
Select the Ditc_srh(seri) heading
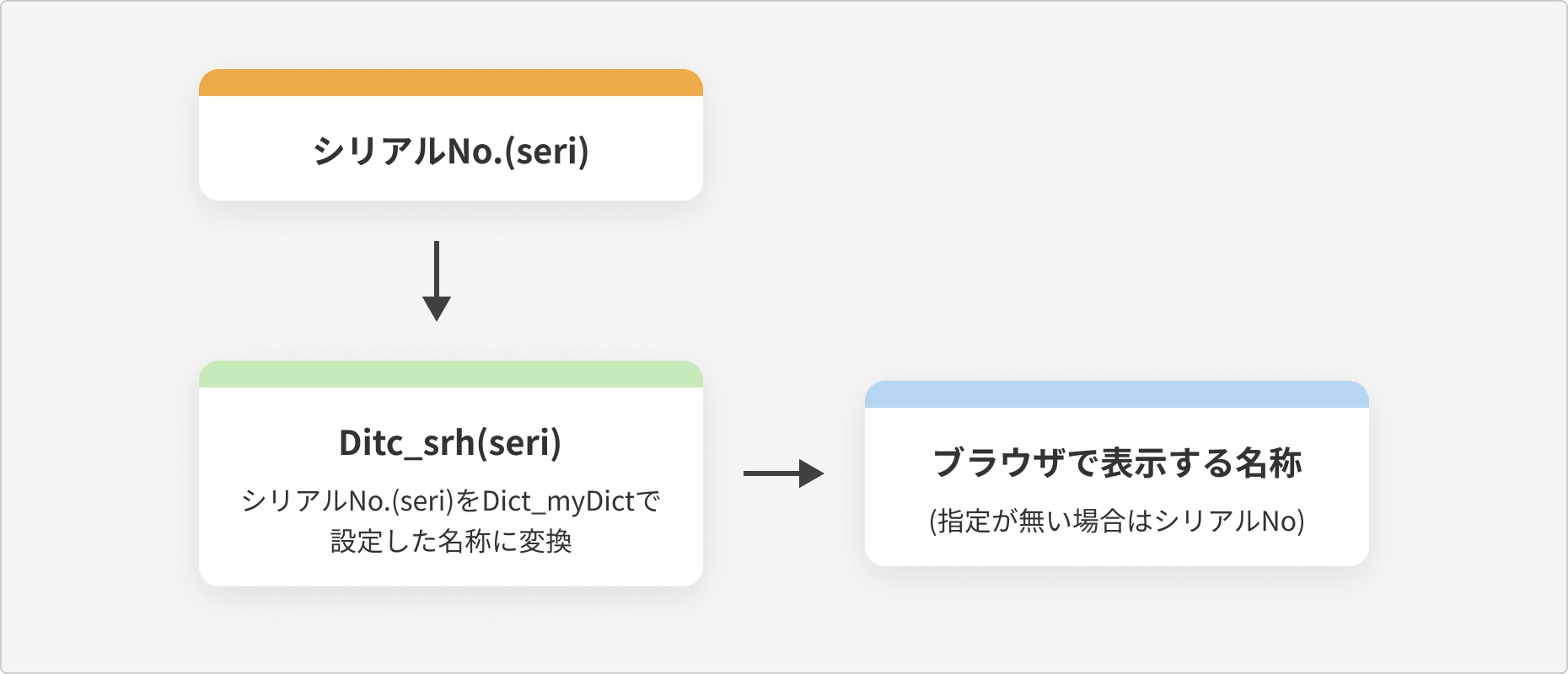point(450,443)
